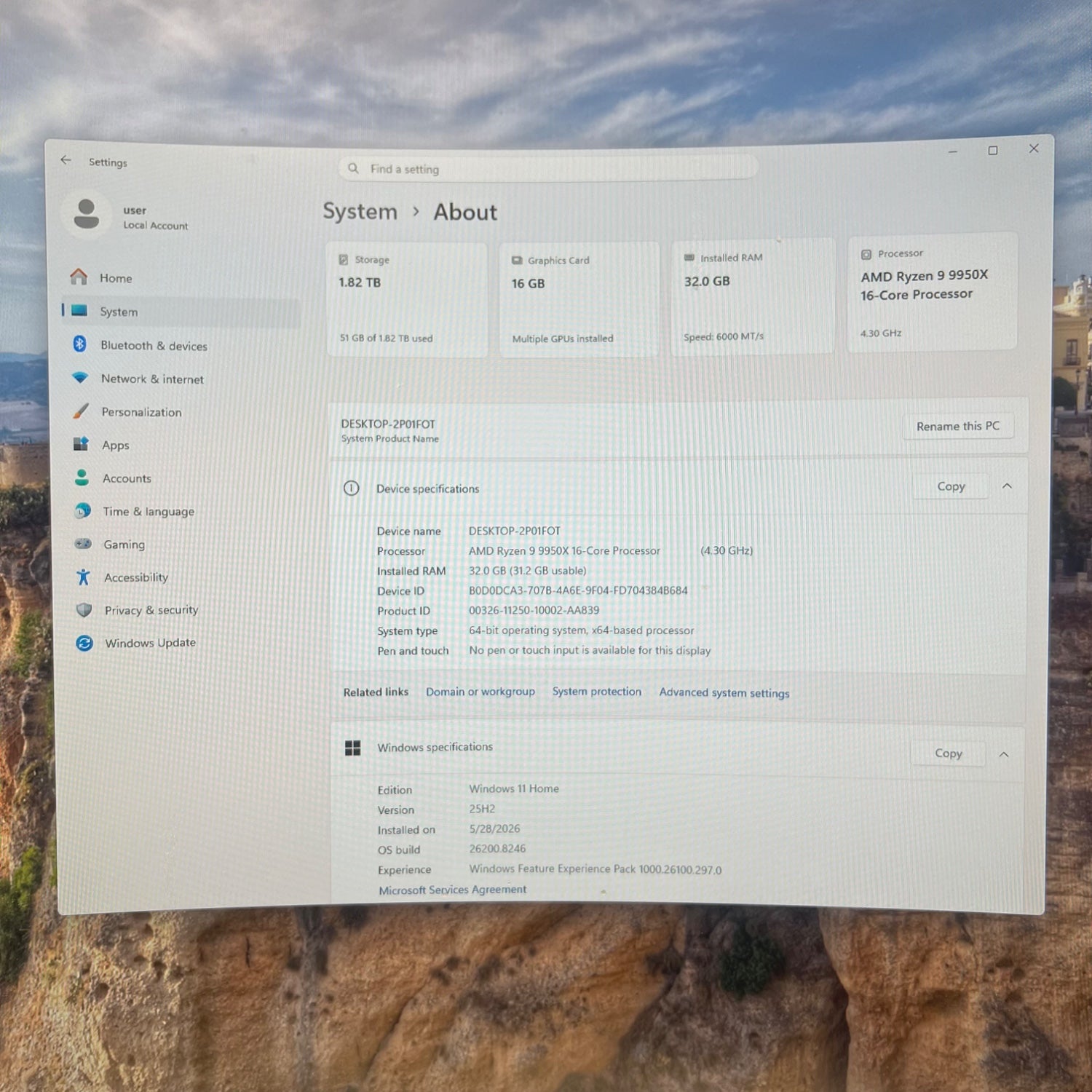Open Accounts settings from sidebar label
The image size is (1092, 1092).
coord(127,478)
